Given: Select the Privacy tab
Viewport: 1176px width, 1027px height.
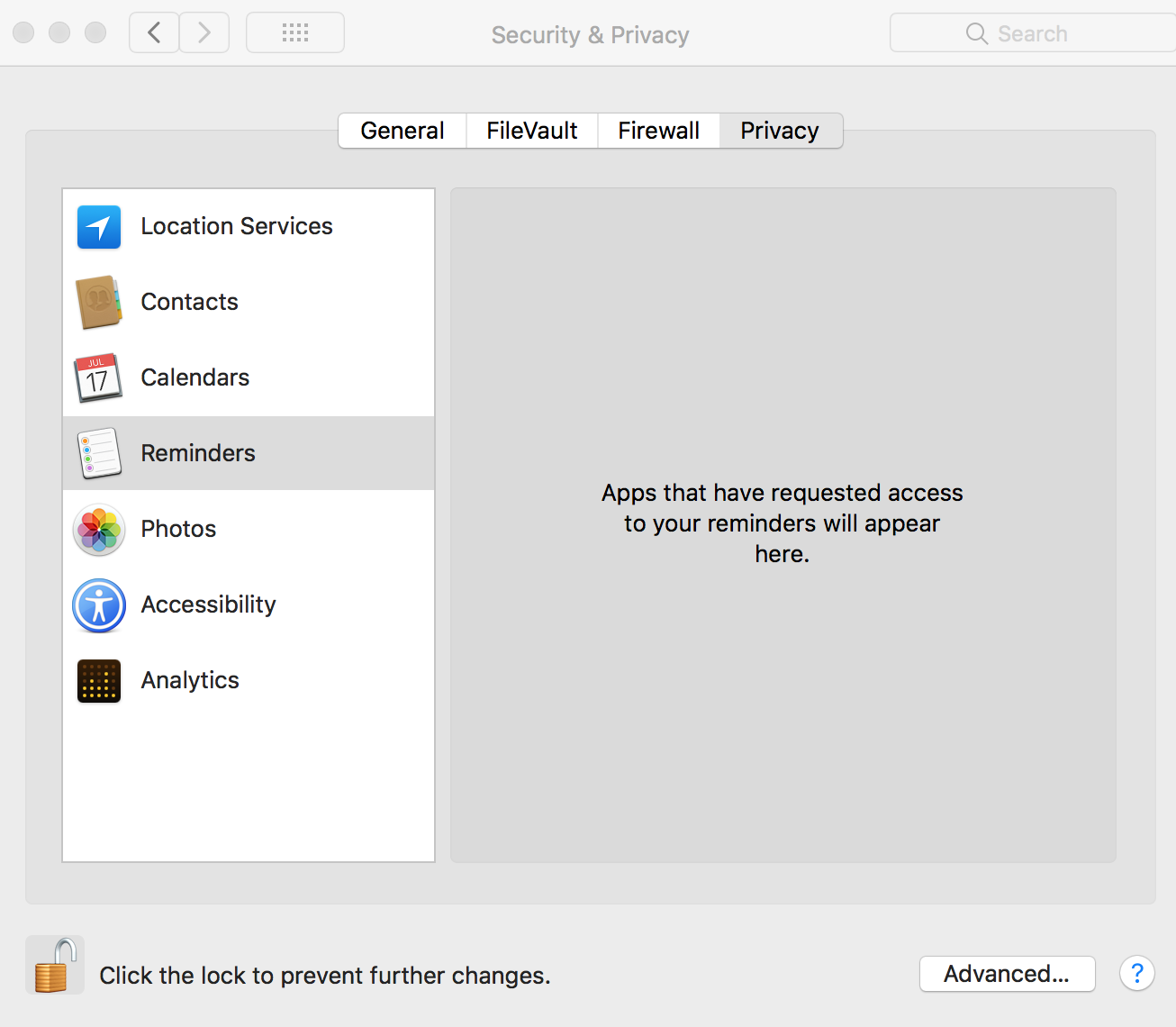Looking at the screenshot, I should 781,131.
